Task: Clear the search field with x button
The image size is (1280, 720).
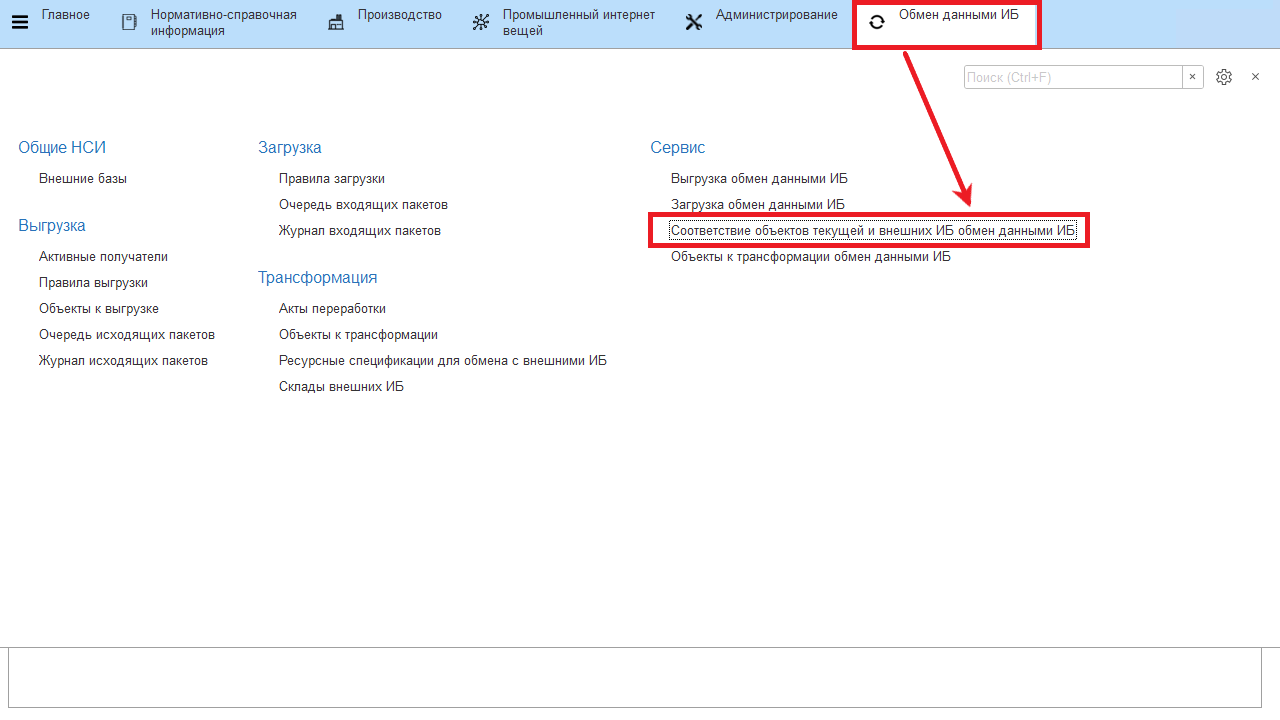Action: (x=1192, y=77)
